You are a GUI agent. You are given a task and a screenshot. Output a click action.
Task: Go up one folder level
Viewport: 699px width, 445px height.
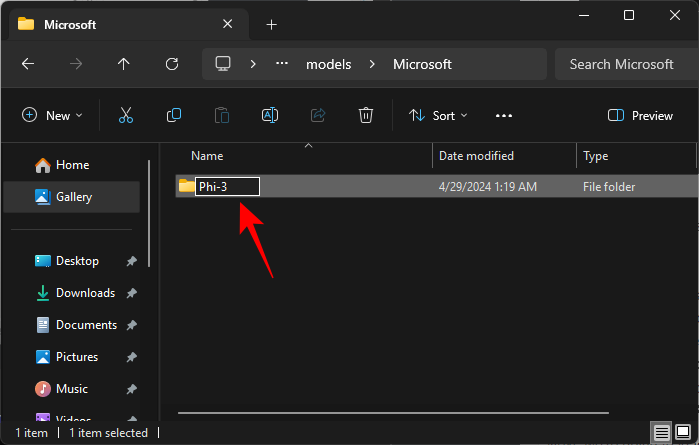coord(123,64)
